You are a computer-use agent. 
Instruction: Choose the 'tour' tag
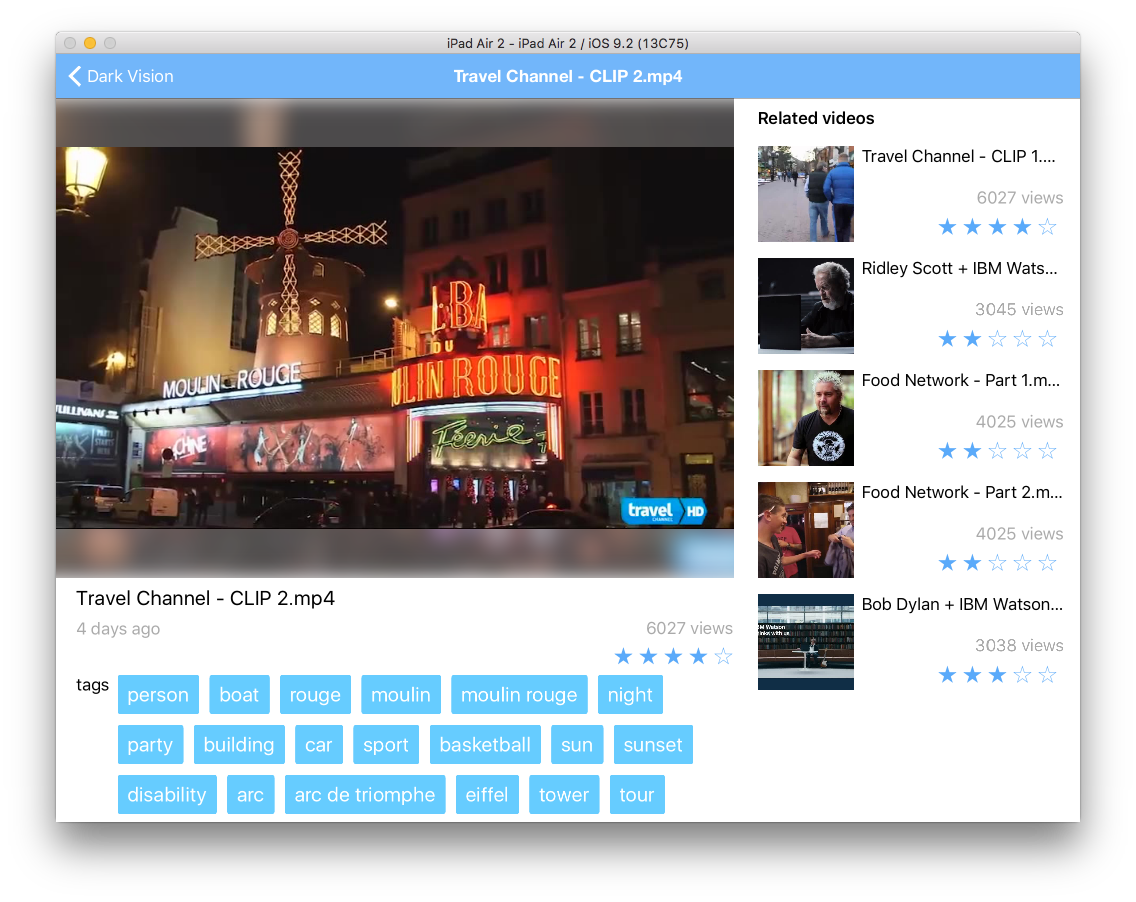tap(637, 795)
